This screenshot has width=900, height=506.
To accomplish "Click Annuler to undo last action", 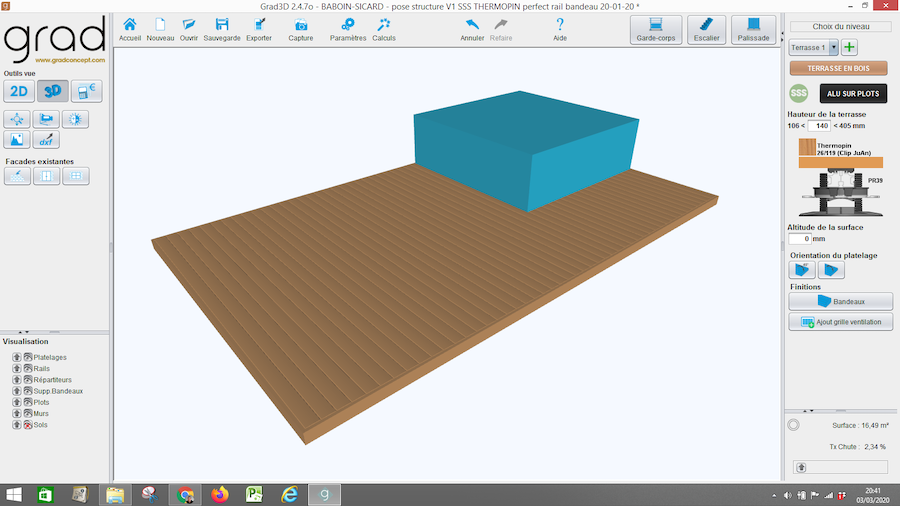I will pos(472,28).
